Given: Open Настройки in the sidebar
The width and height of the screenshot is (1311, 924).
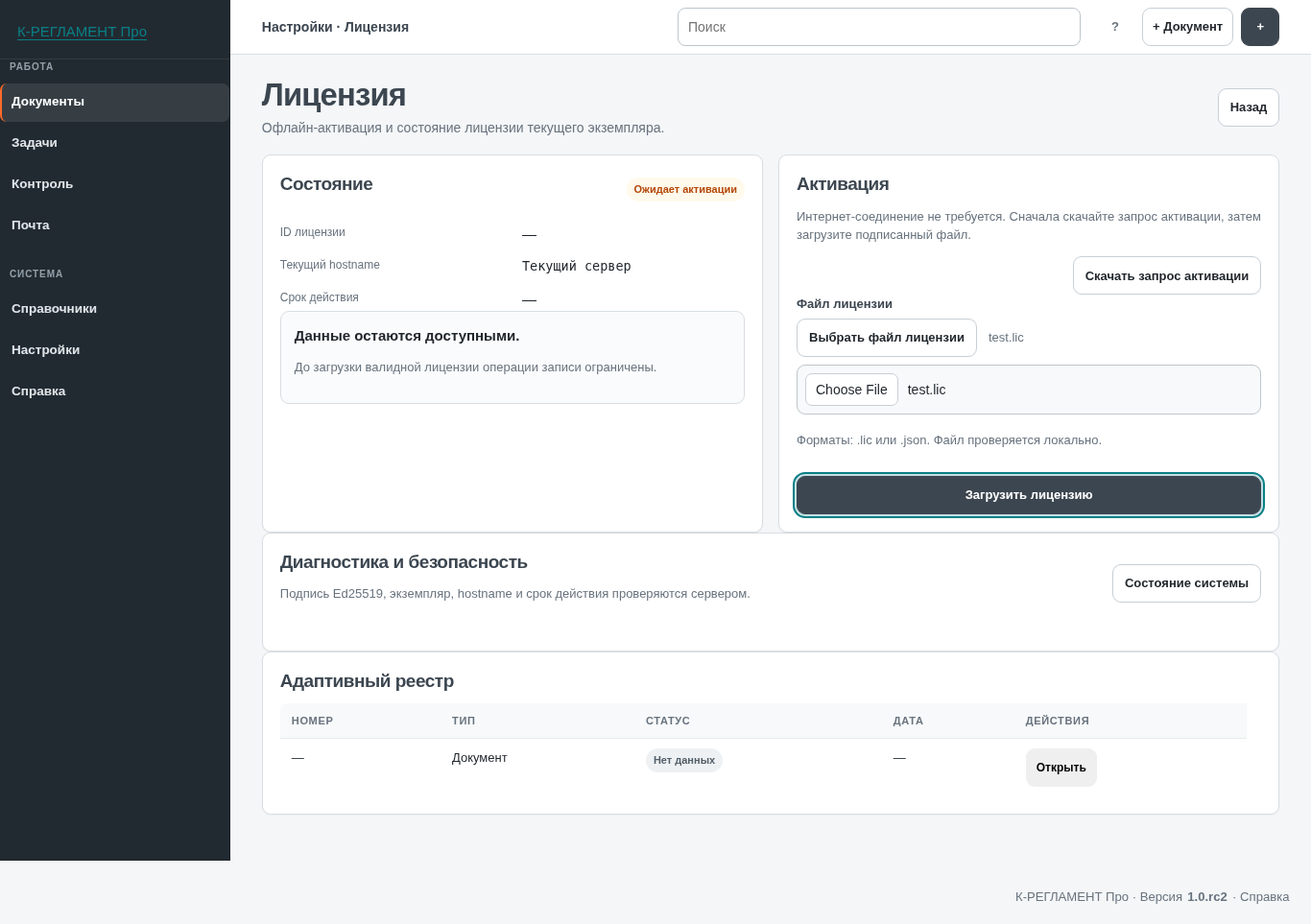Looking at the screenshot, I should point(115,350).
